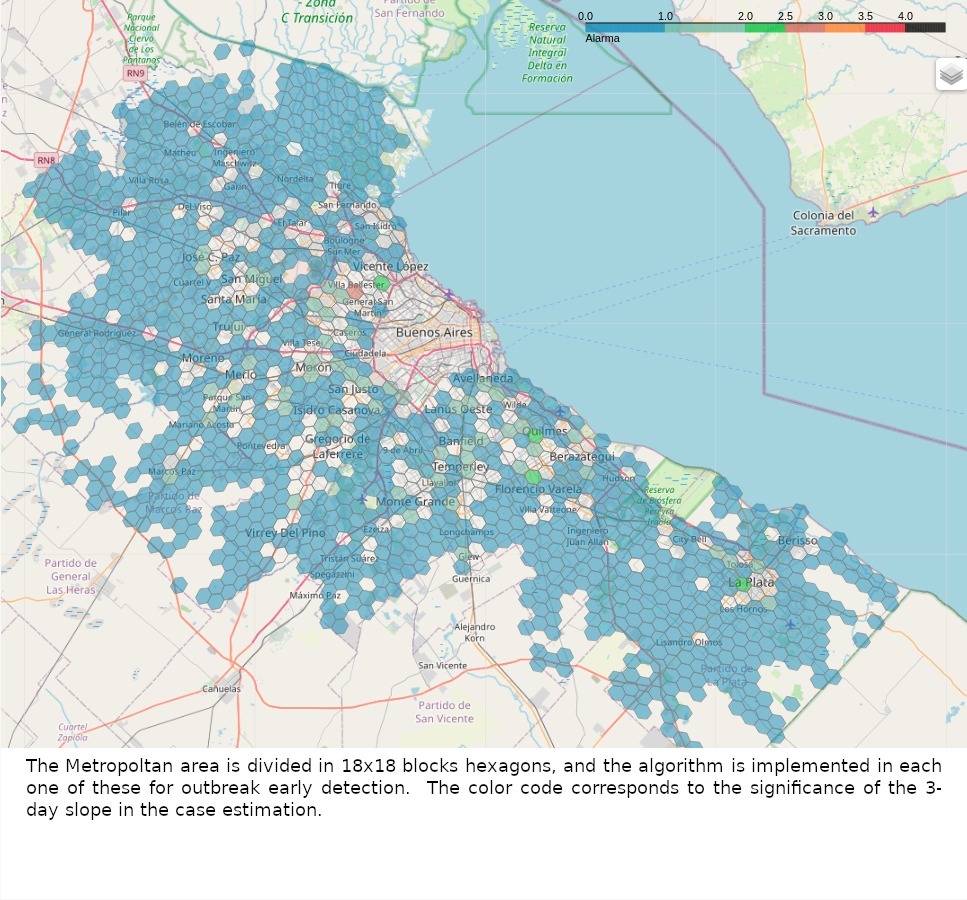The width and height of the screenshot is (967, 900).
Task: Click the RN9 road shield
Action: 134,73
